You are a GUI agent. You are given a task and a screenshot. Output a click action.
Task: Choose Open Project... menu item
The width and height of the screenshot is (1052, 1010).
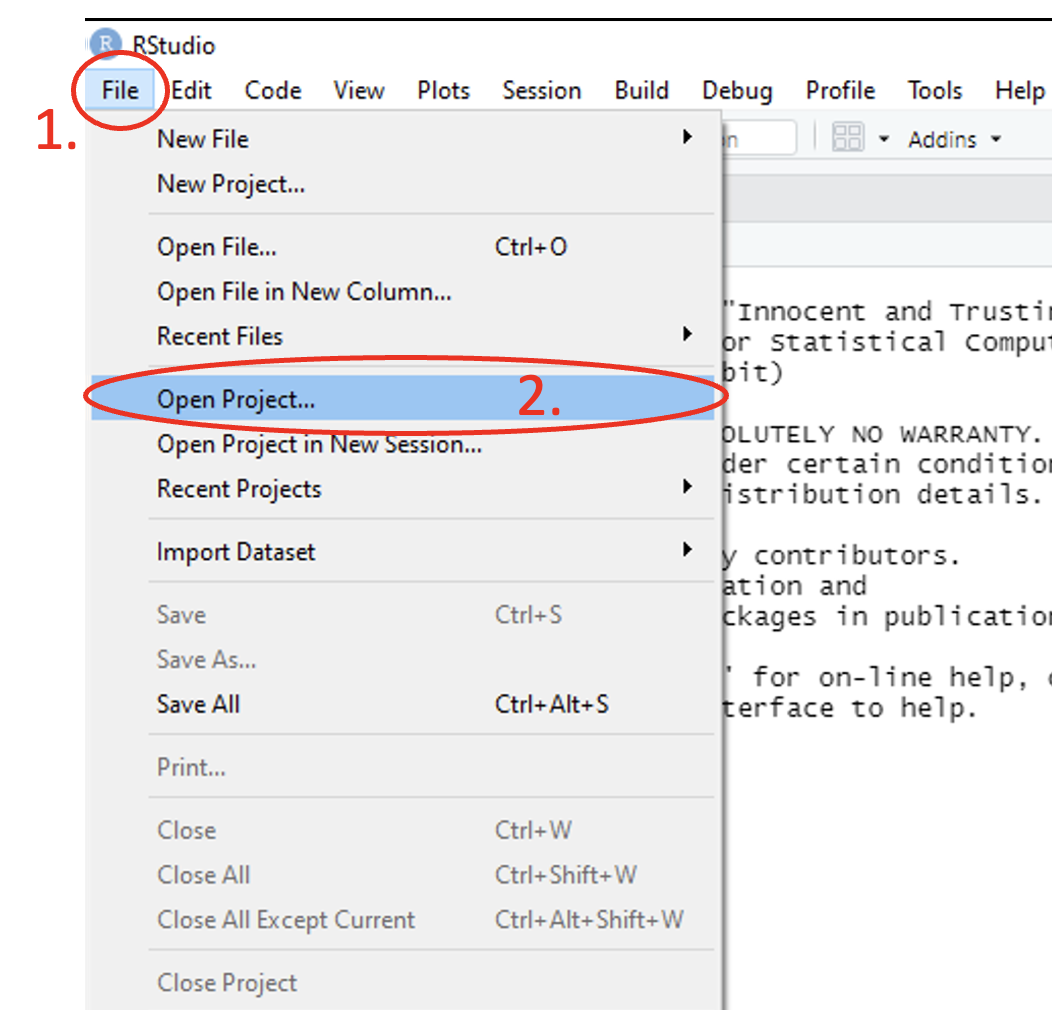(x=403, y=399)
